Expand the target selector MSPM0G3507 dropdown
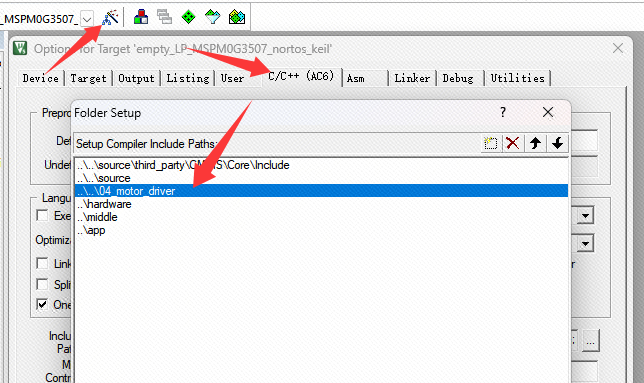The width and height of the screenshot is (644, 383). click(87, 19)
